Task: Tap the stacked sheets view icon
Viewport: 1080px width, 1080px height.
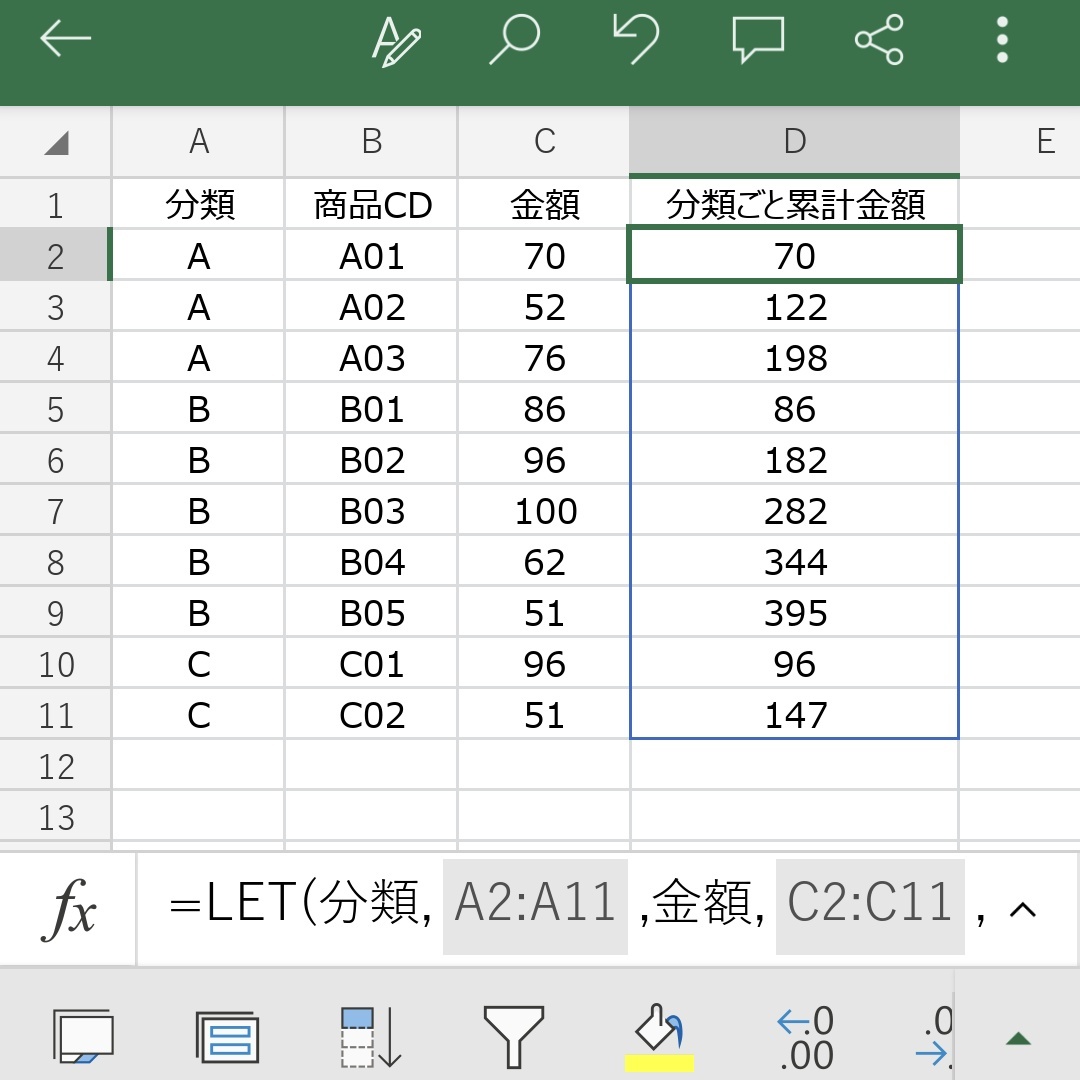Action: click(227, 1036)
